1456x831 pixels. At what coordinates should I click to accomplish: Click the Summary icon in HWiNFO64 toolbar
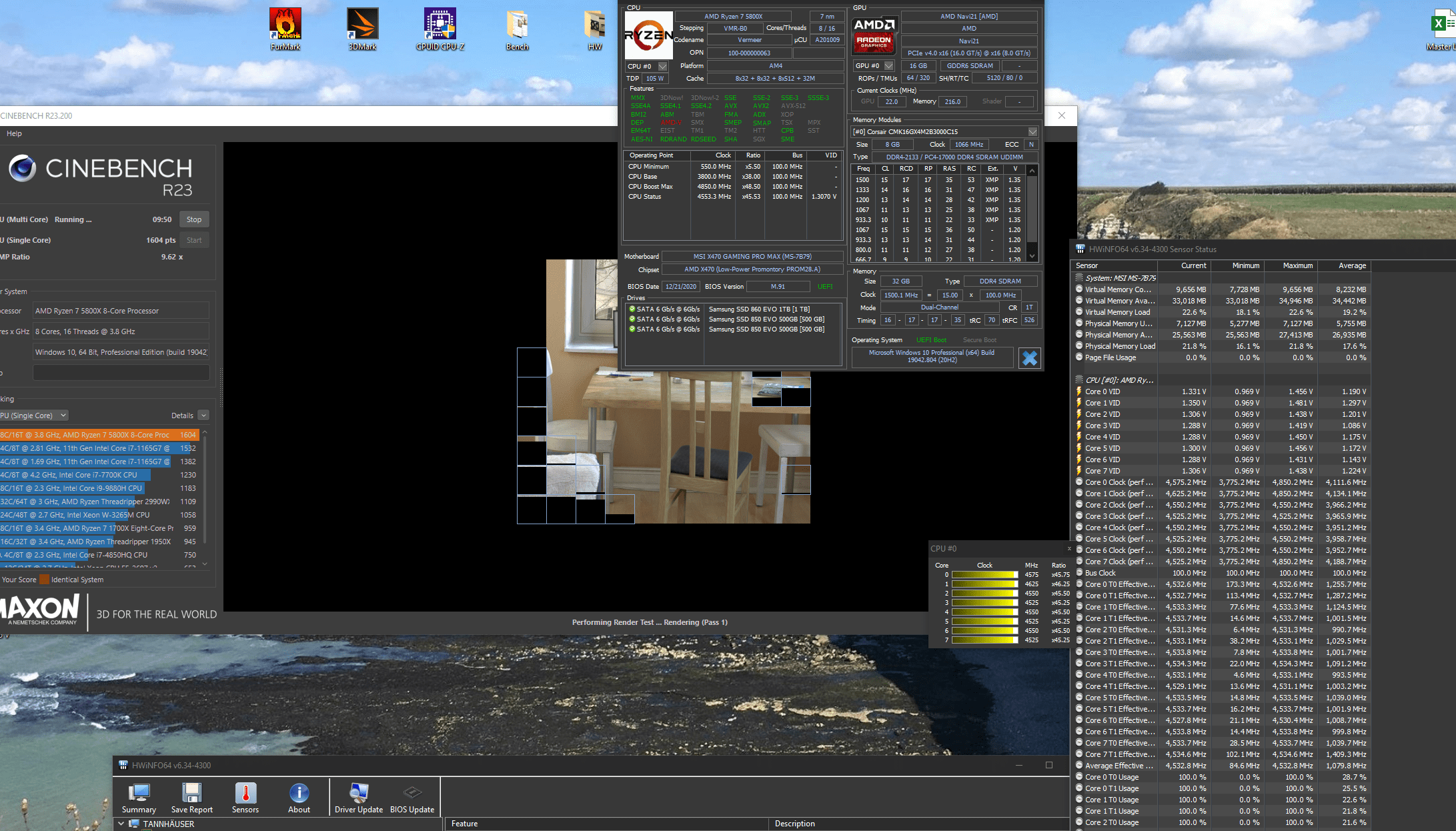click(139, 797)
